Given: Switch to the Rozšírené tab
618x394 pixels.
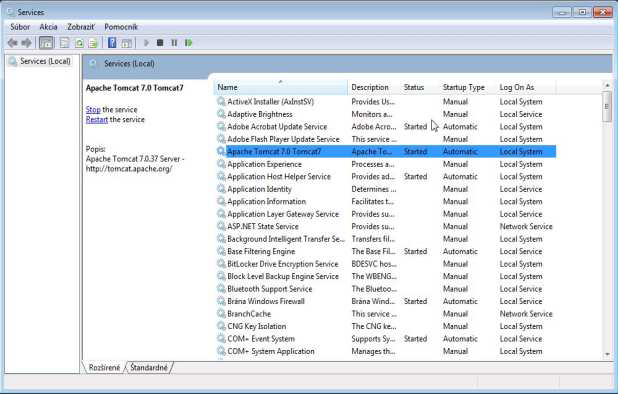Looking at the screenshot, I should point(104,367).
